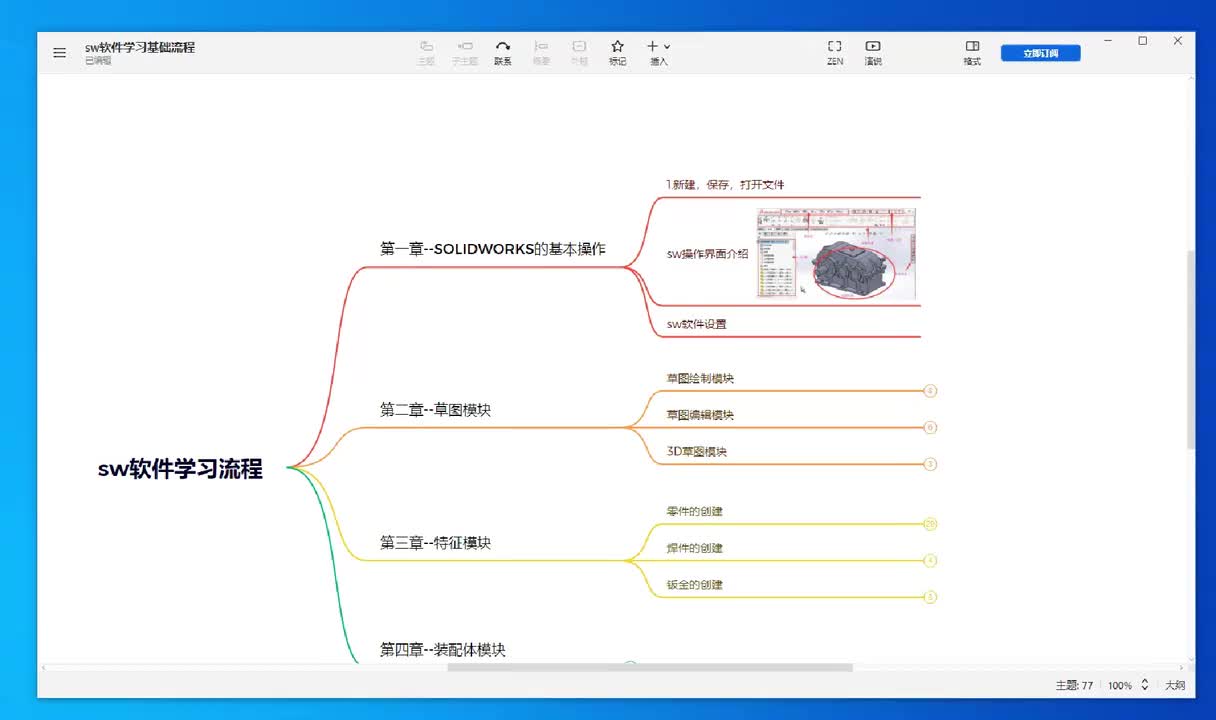Click the SolidWorks interface screenshot image
The height and width of the screenshot is (720, 1216).
click(837, 254)
